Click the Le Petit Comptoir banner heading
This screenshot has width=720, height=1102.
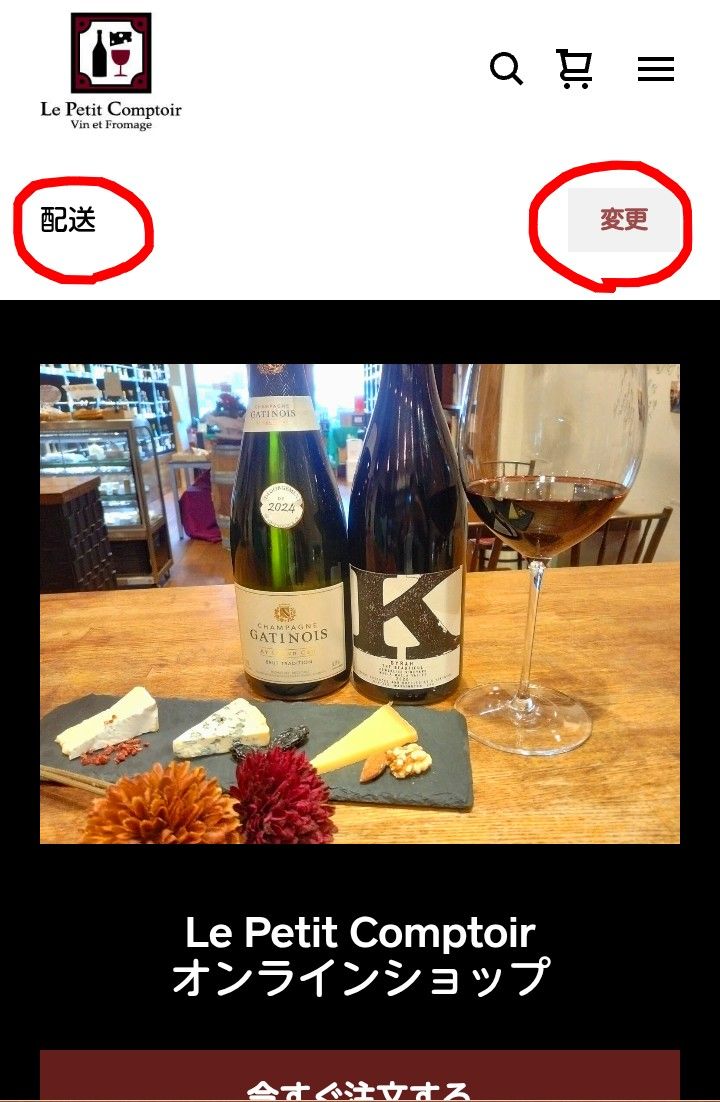360,933
